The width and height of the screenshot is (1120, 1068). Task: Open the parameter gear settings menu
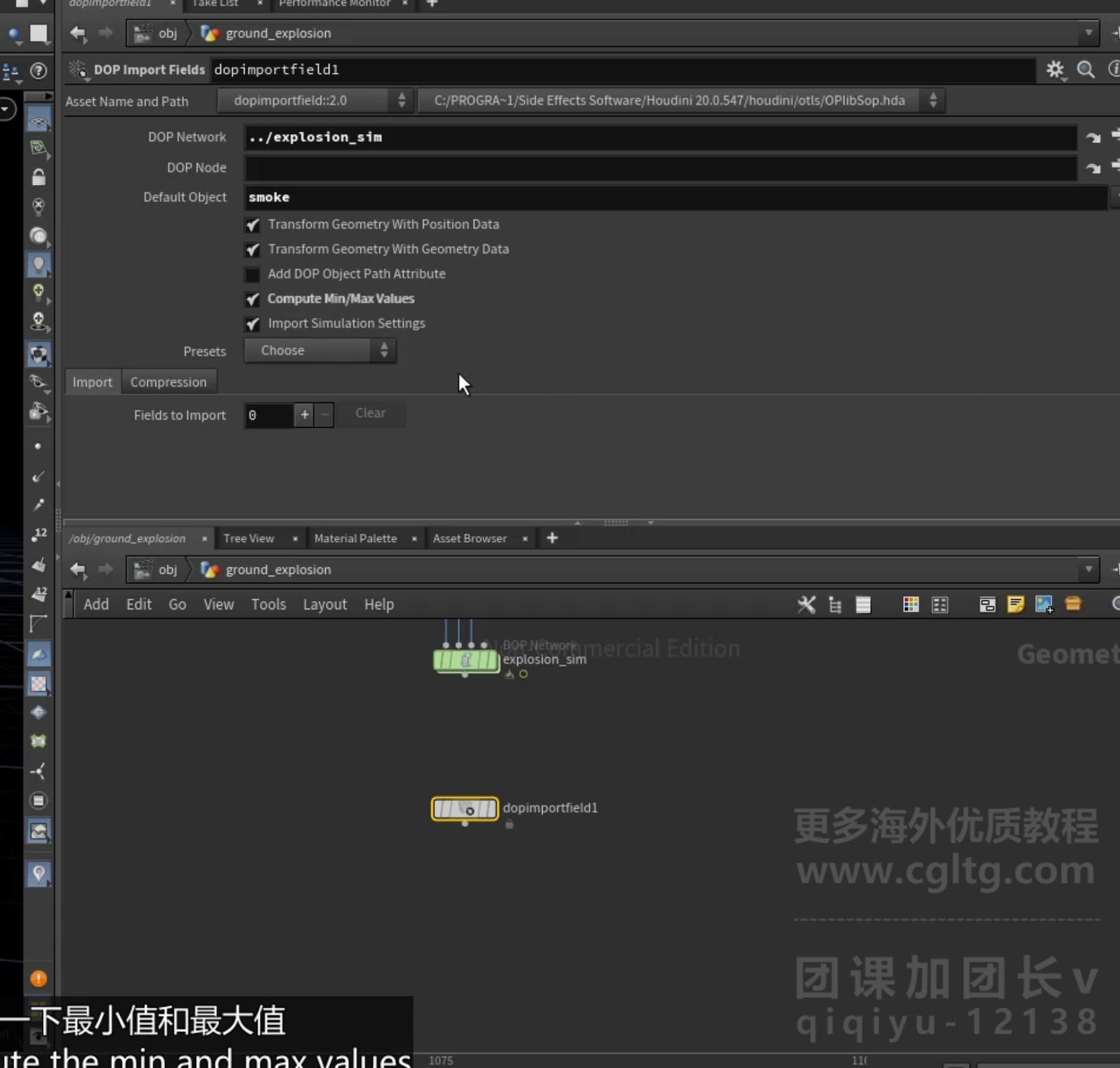coord(1055,70)
